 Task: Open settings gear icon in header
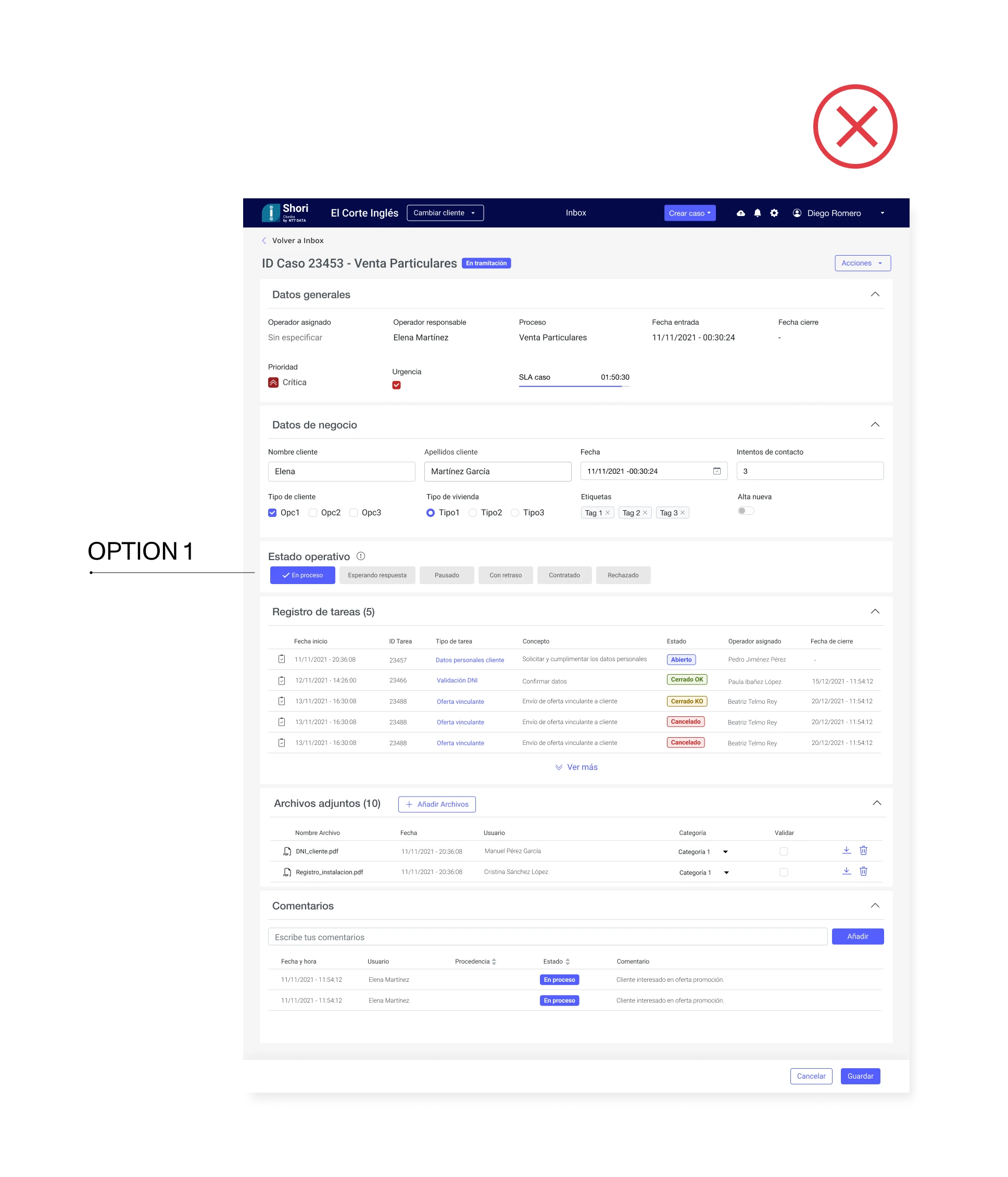coord(774,213)
